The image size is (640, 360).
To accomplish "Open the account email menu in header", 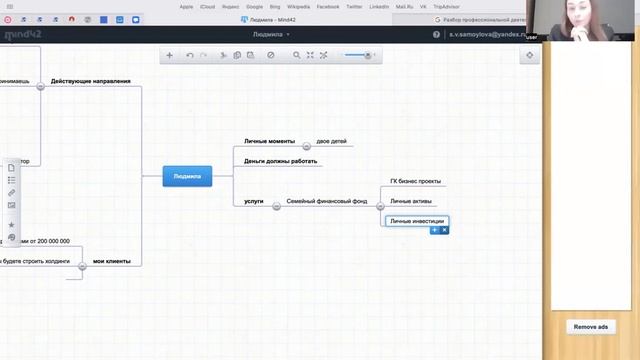I will [487, 35].
